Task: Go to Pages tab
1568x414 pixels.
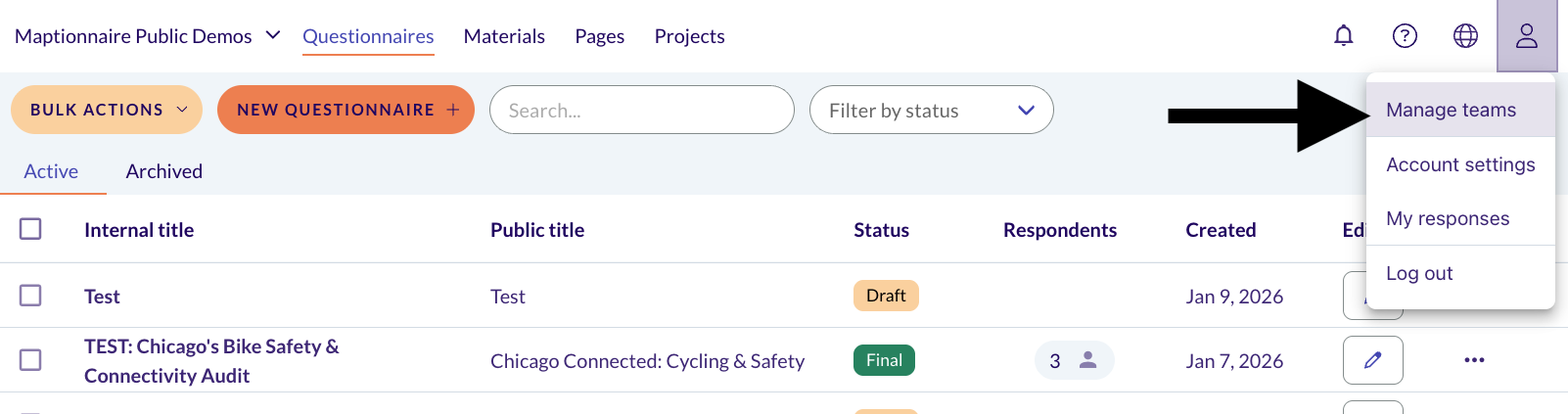Action: [599, 36]
